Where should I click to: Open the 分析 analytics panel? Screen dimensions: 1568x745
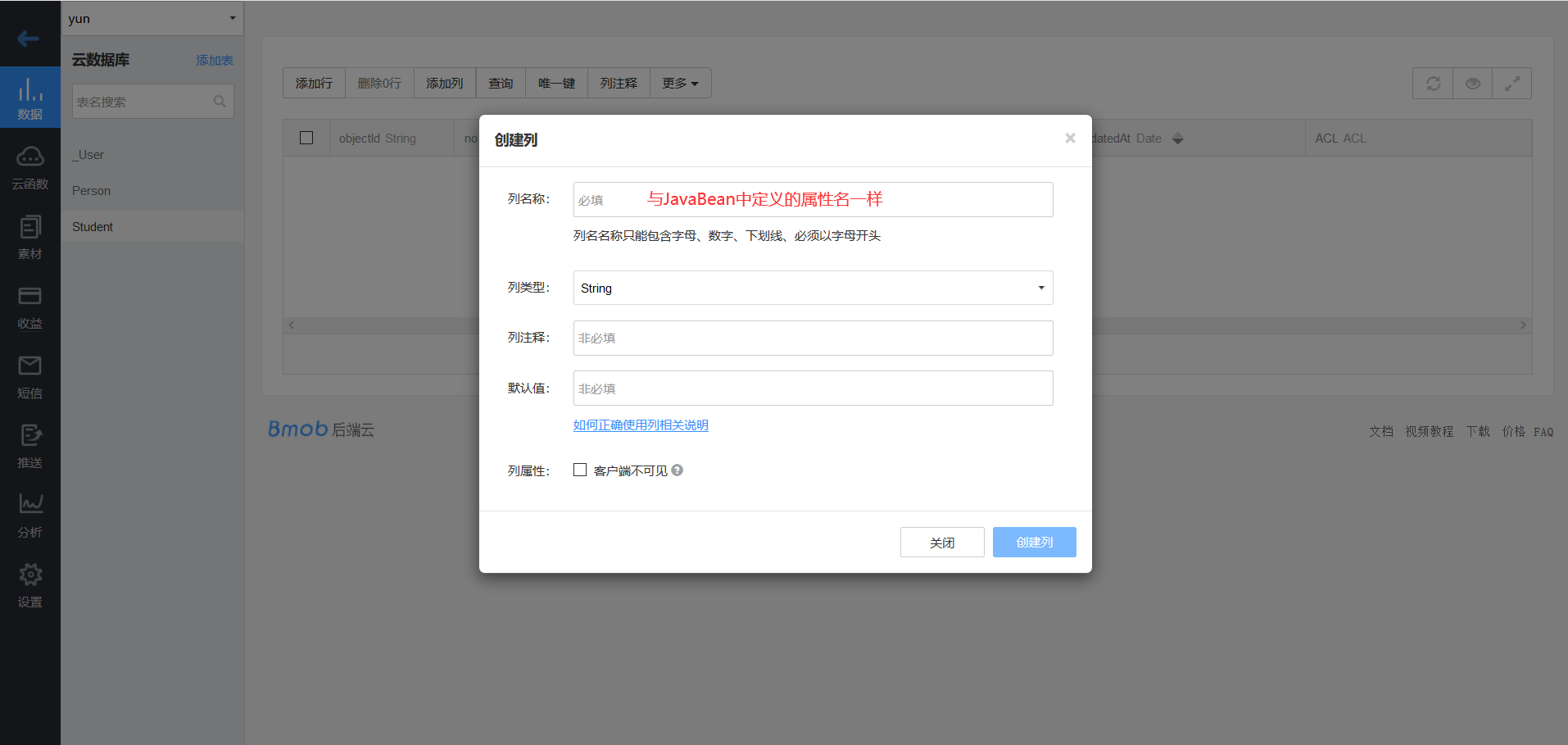30,515
